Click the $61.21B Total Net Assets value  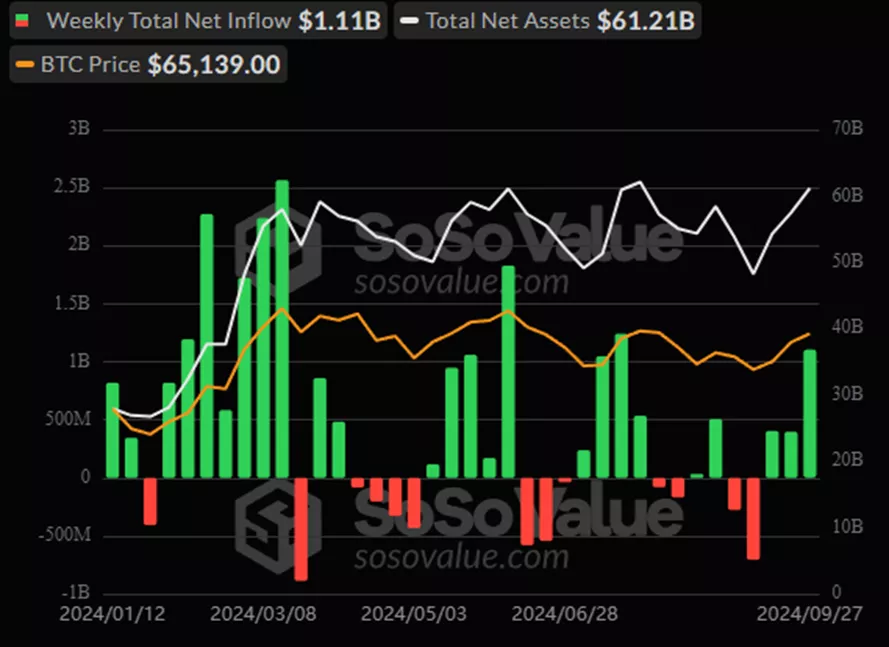[645, 21]
